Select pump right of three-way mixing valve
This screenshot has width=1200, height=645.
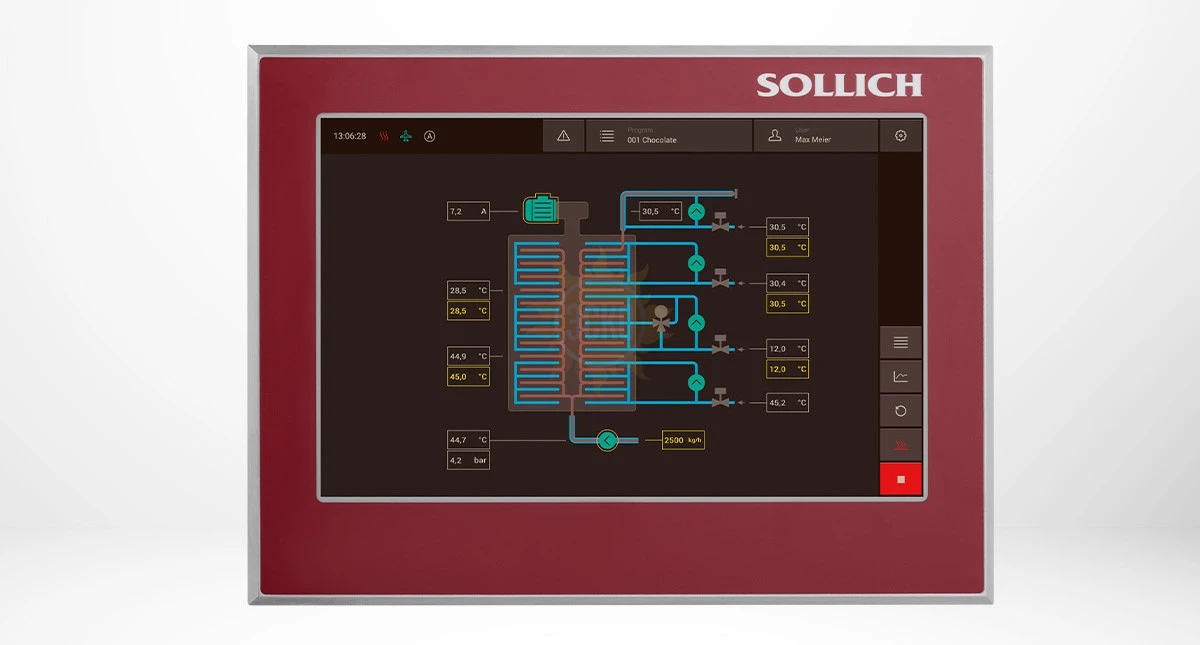point(697,322)
